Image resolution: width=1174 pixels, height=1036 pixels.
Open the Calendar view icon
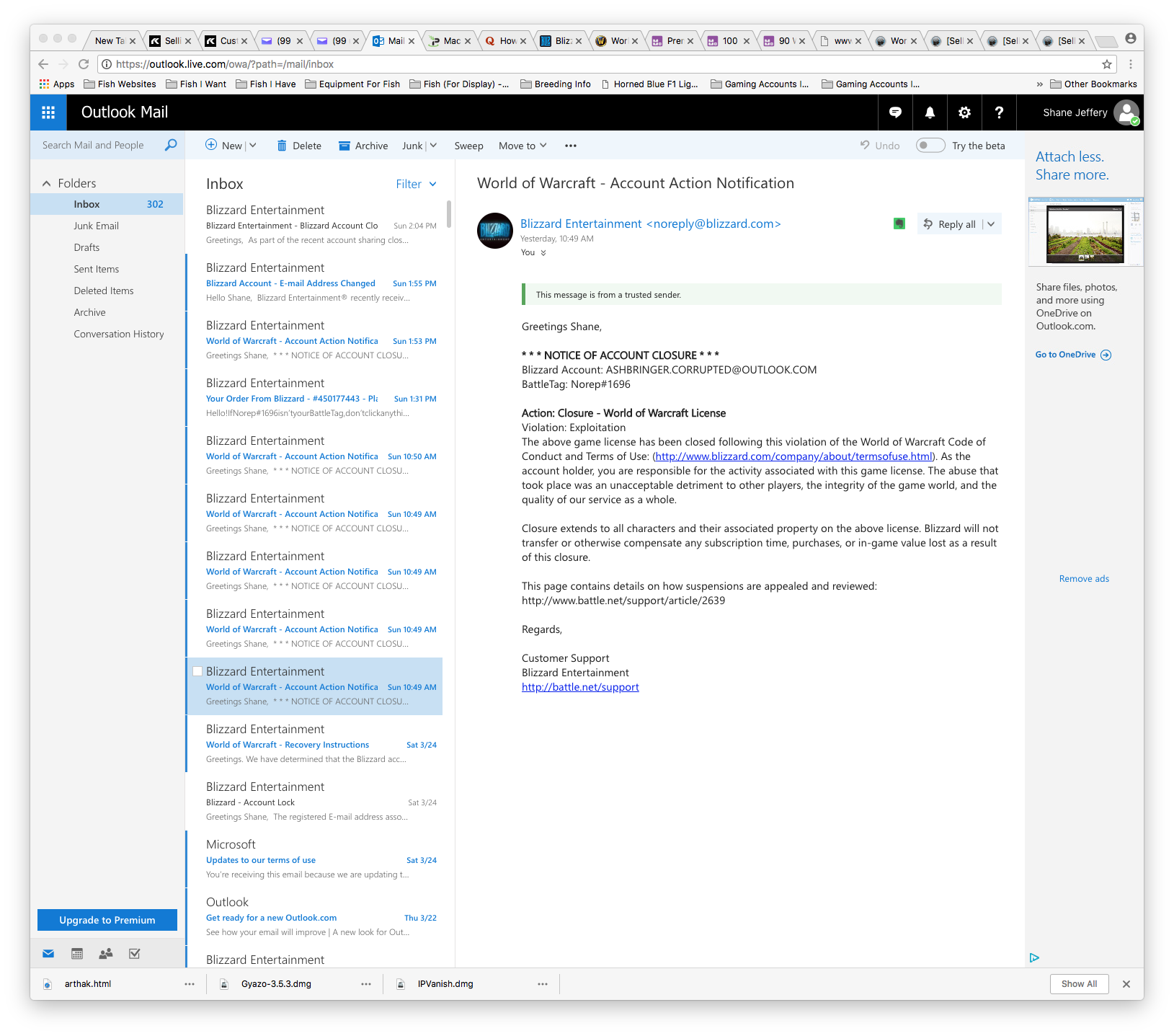[x=77, y=954]
